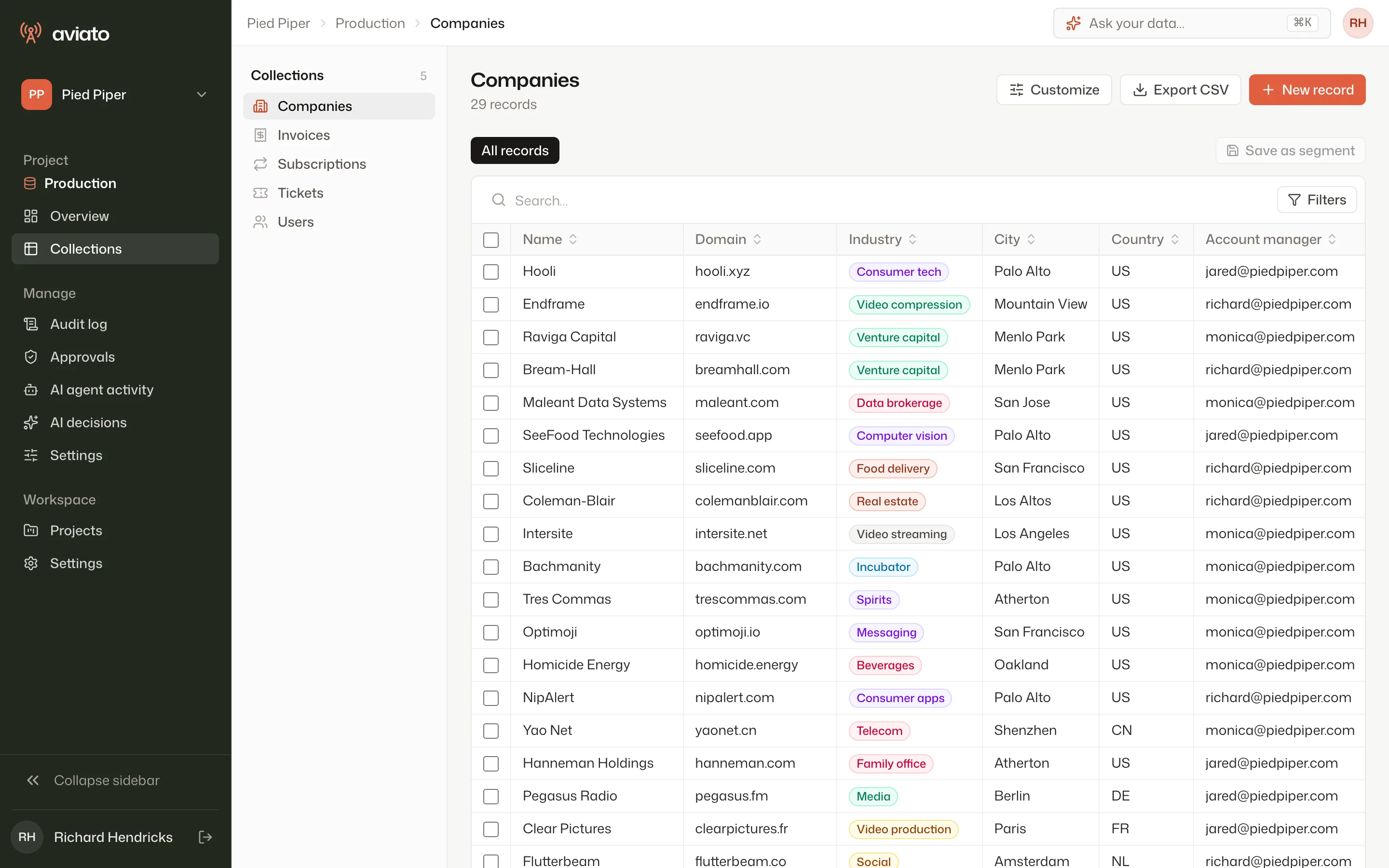Screen dimensions: 1389x868
Task: Expand the Pied Piper workspace switcher
Action: coord(115,95)
